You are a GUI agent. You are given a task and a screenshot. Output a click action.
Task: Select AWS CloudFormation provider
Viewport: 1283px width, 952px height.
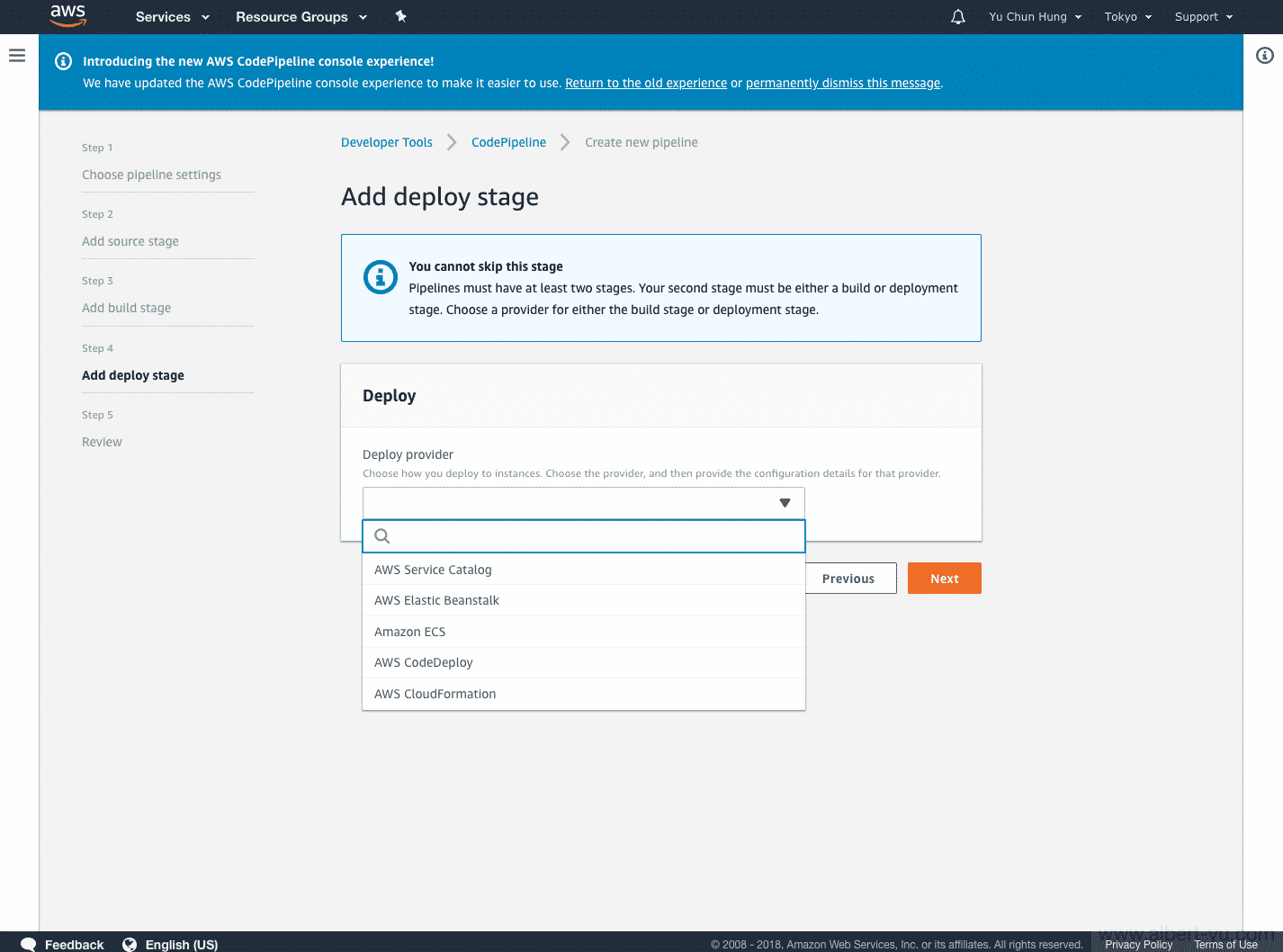(584, 694)
